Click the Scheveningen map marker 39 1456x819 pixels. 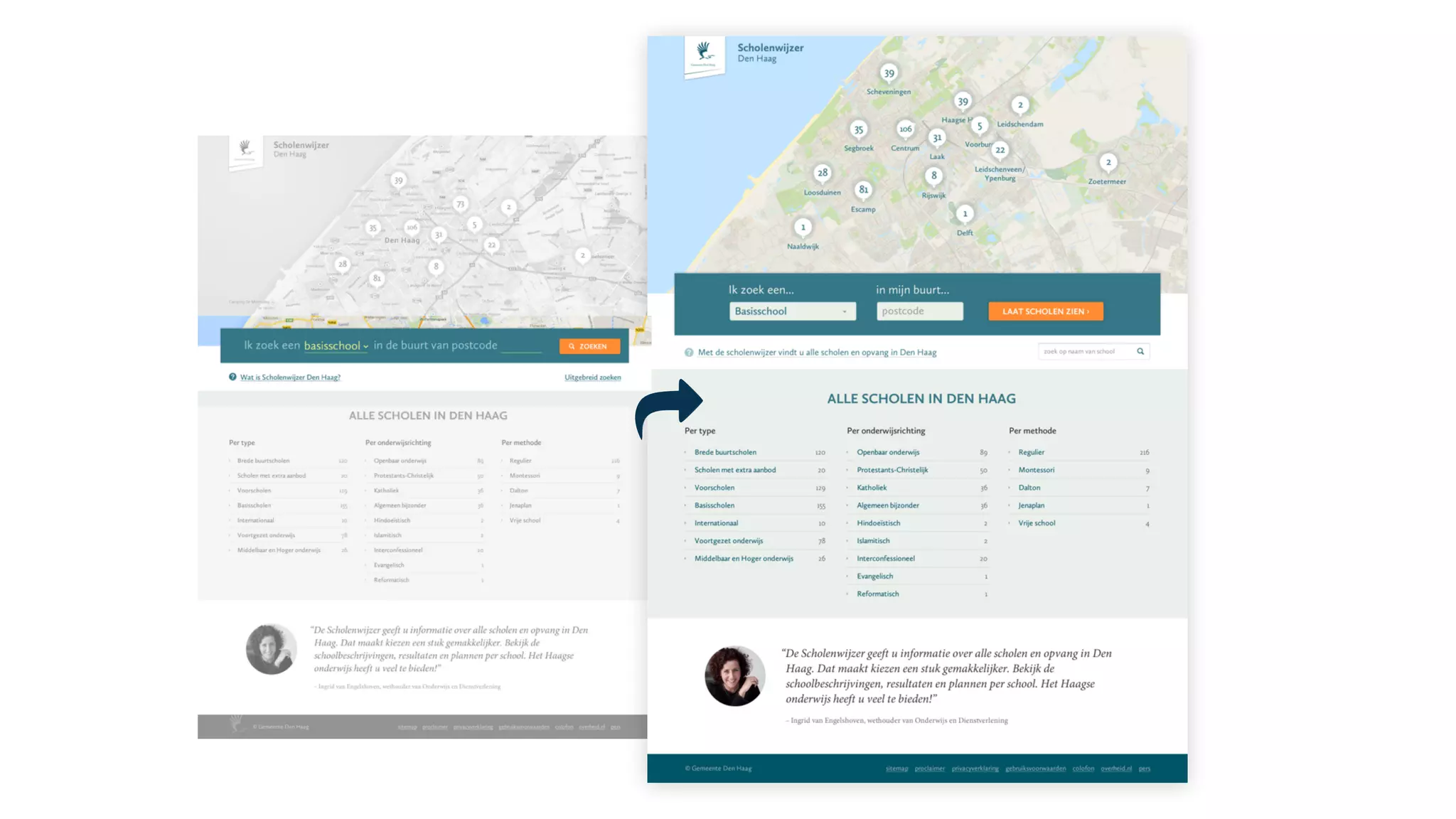click(889, 73)
